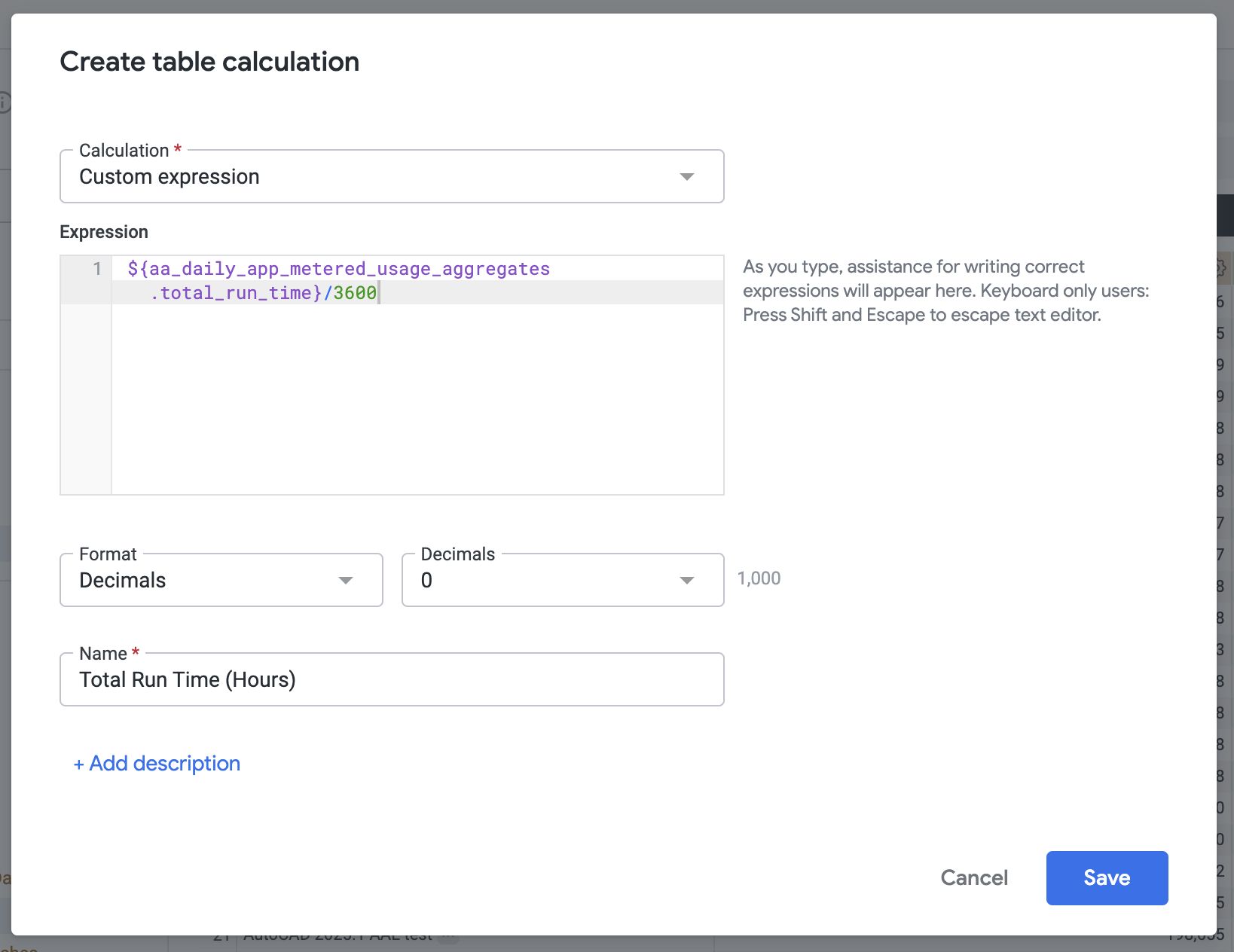This screenshot has height=952, width=1234.
Task: Place cursor on 3600 in the expression
Action: pos(355,293)
